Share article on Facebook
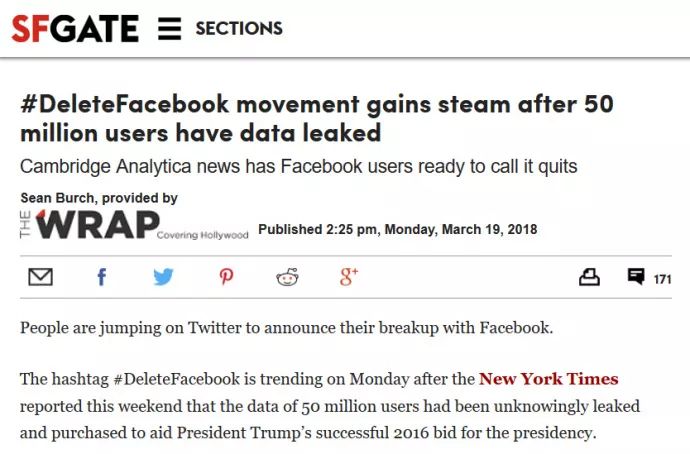This screenshot has height=454, width=690. [102, 277]
